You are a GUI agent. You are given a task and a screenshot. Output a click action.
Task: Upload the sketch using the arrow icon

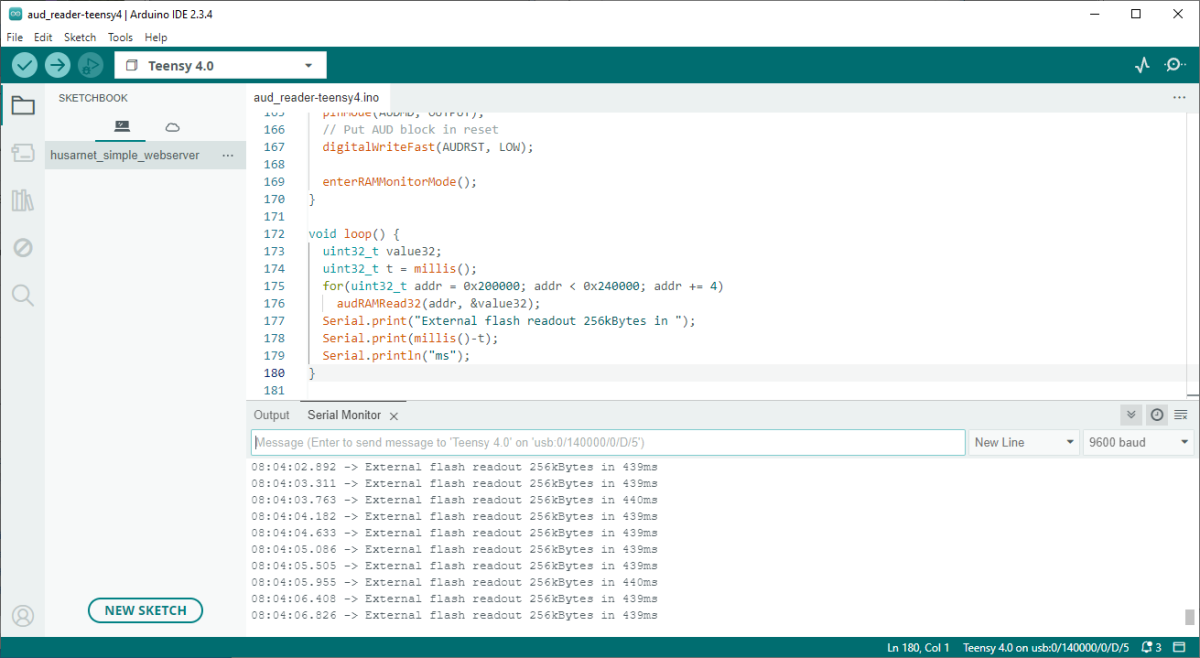[57, 64]
